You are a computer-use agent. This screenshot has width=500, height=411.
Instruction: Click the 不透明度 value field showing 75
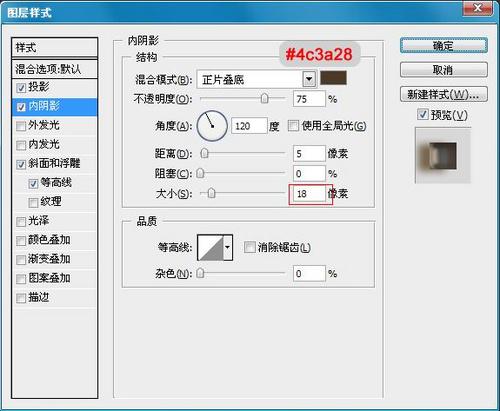click(x=309, y=99)
